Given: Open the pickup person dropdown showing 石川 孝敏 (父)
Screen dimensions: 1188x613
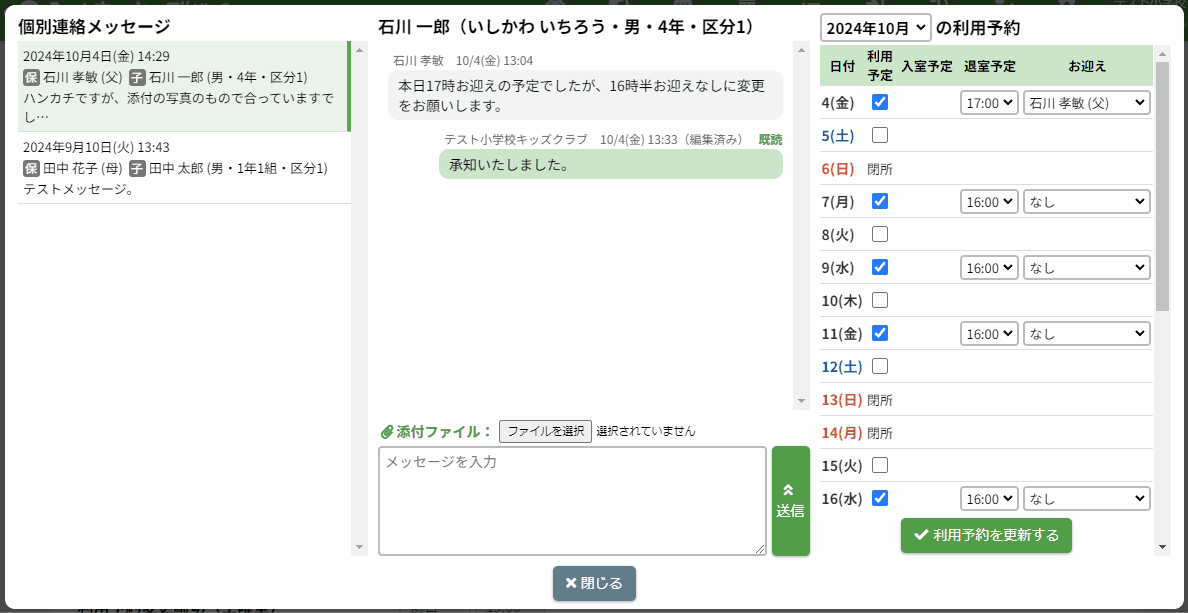Looking at the screenshot, I should pyautogui.click(x=1086, y=102).
